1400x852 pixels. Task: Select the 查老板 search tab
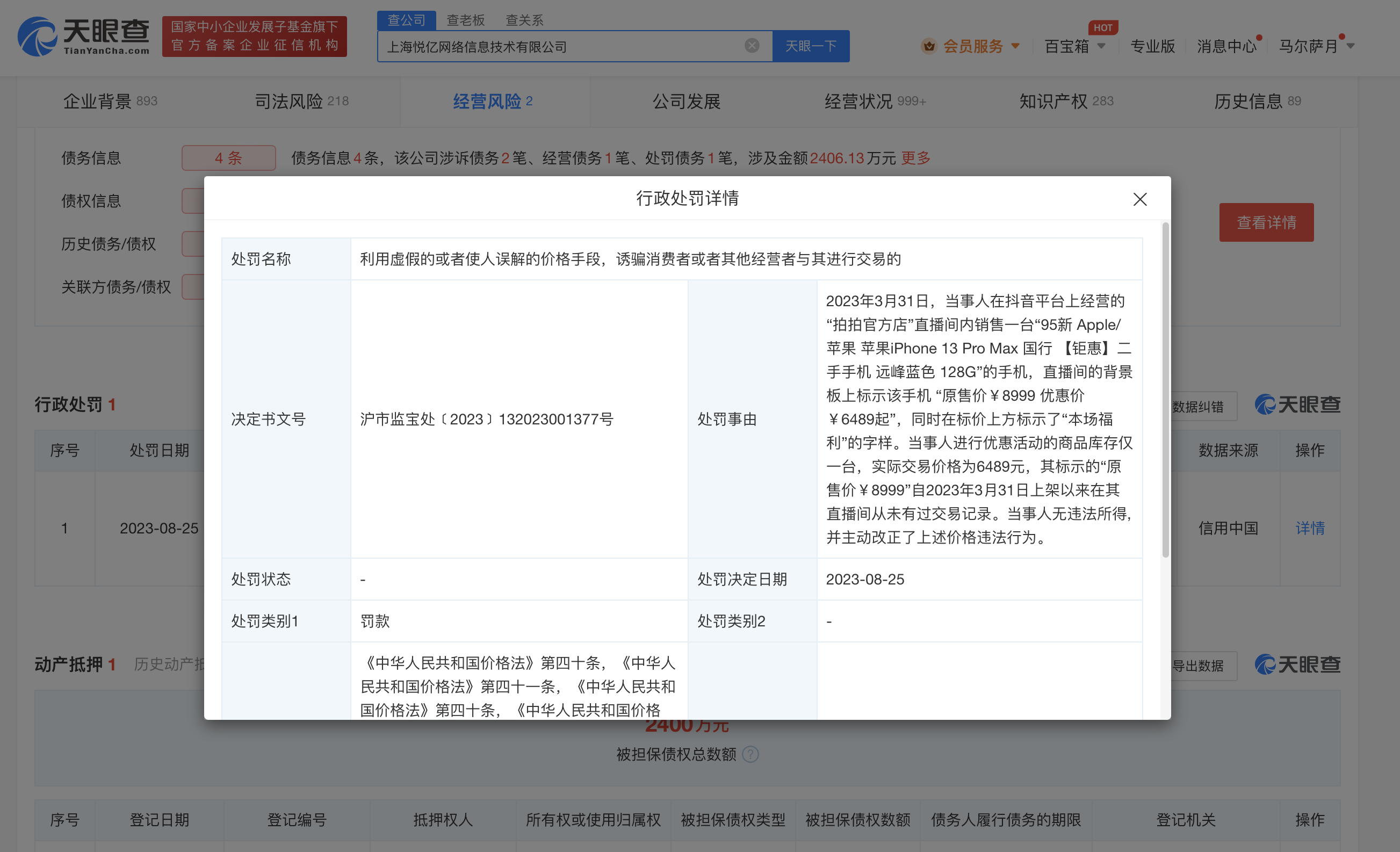pyautogui.click(x=465, y=20)
